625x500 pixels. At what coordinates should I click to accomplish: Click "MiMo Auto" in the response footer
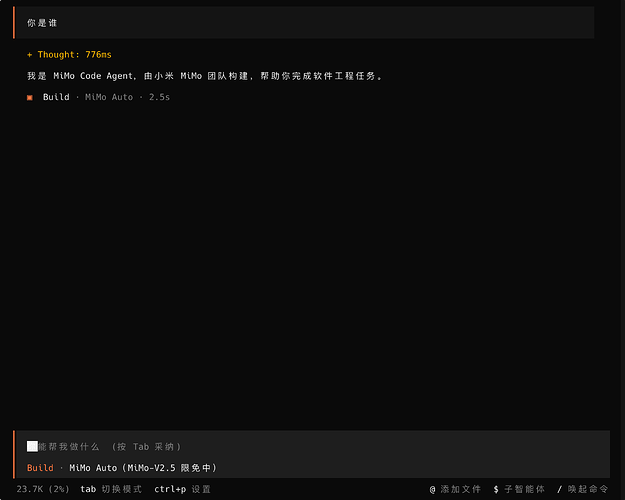click(x=109, y=97)
